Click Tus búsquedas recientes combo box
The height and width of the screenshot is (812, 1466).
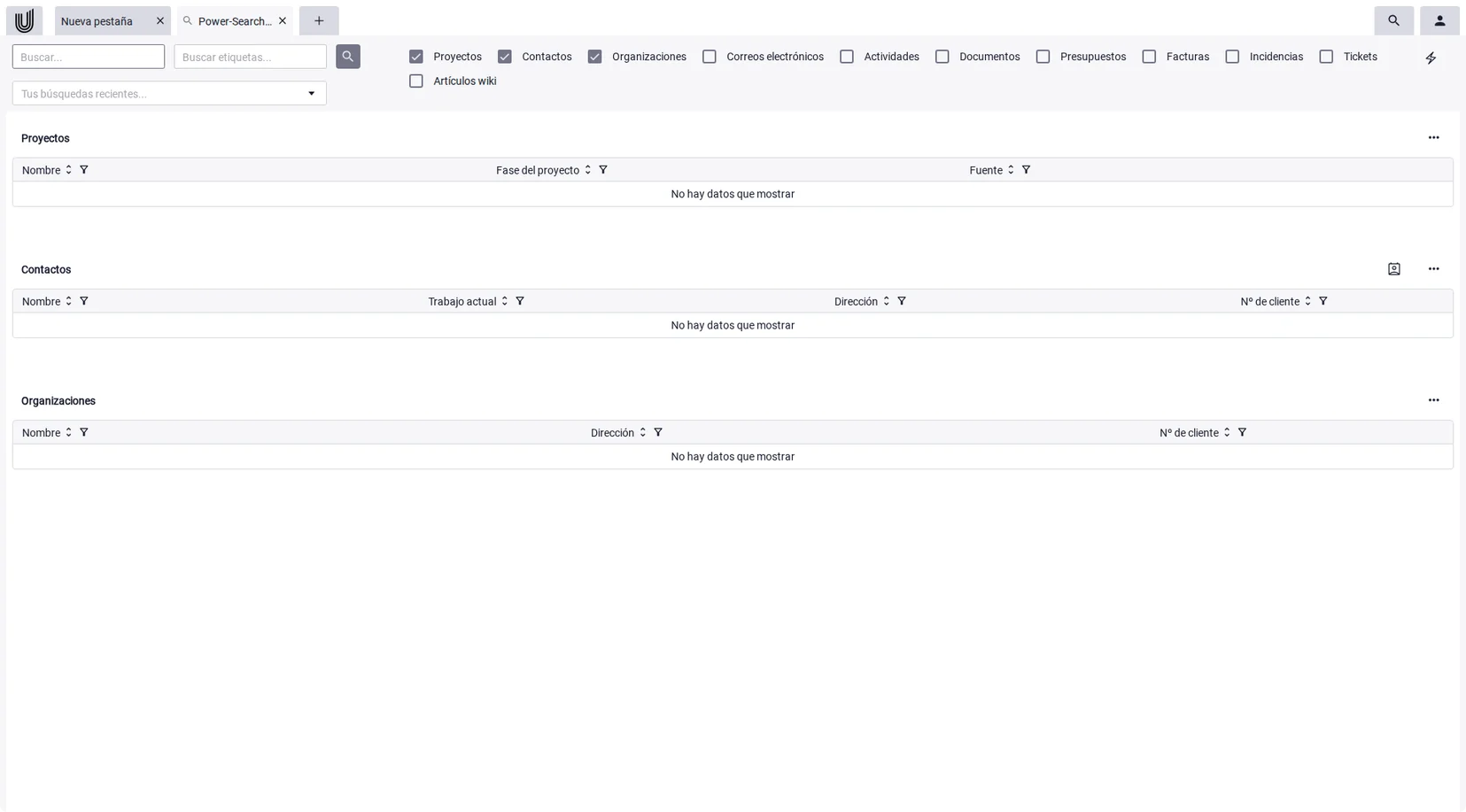169,94
